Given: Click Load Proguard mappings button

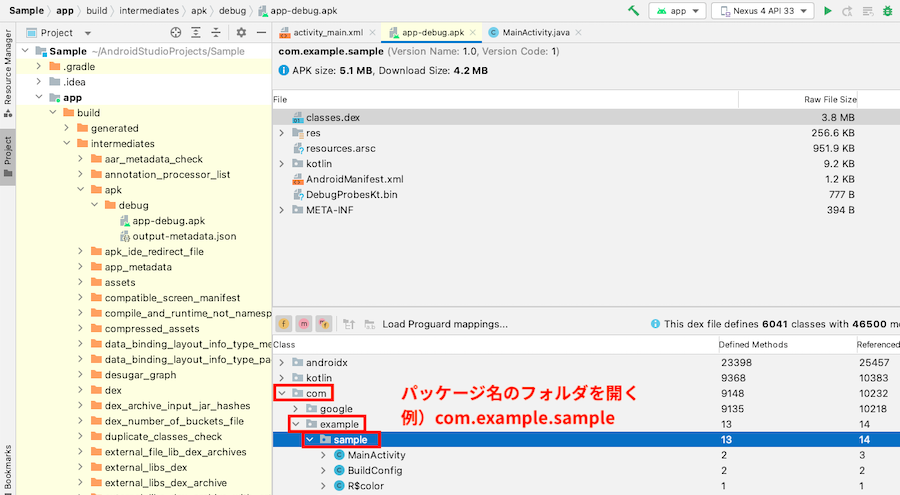Looking at the screenshot, I should pyautogui.click(x=445, y=324).
